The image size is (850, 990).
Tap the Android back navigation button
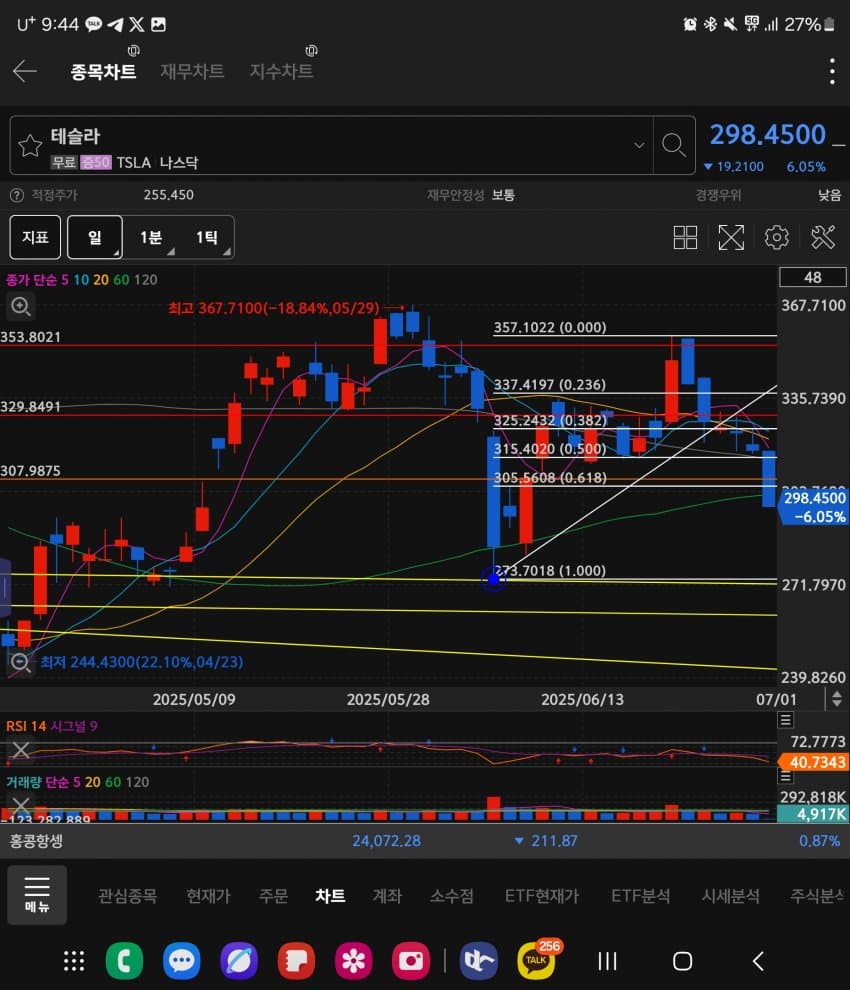tap(758, 961)
